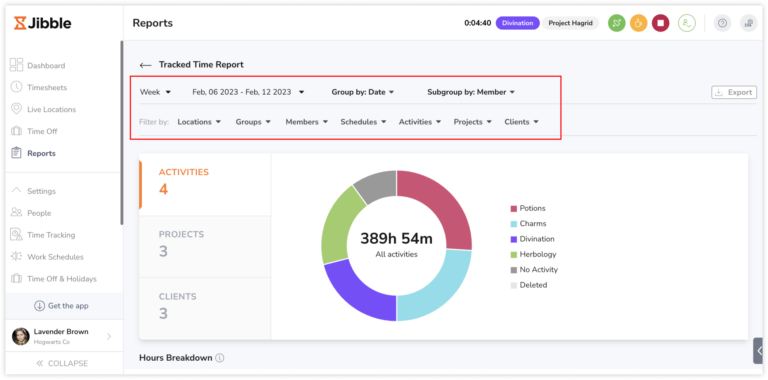Open the Activities filter dropdown
The image size is (768, 380).
pos(420,122)
